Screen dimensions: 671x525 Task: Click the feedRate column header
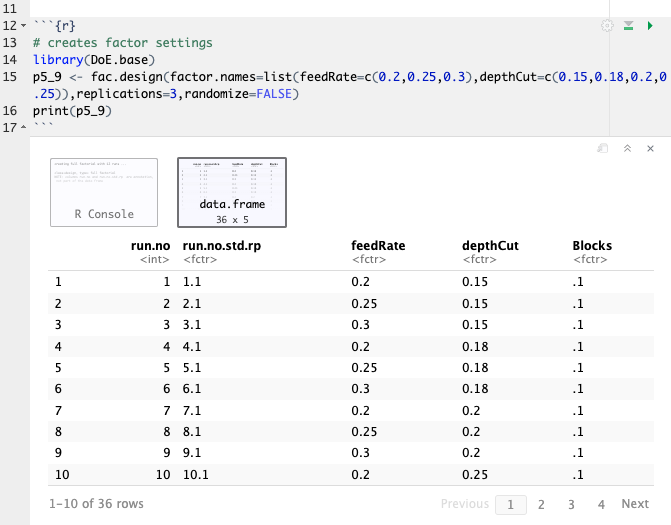click(x=379, y=245)
